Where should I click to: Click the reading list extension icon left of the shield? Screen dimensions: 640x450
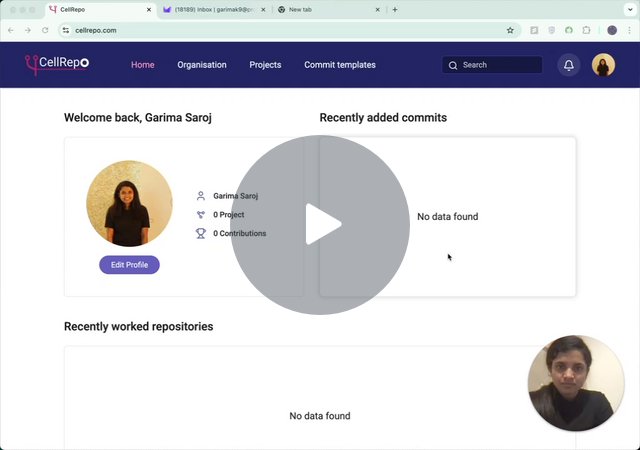534,30
